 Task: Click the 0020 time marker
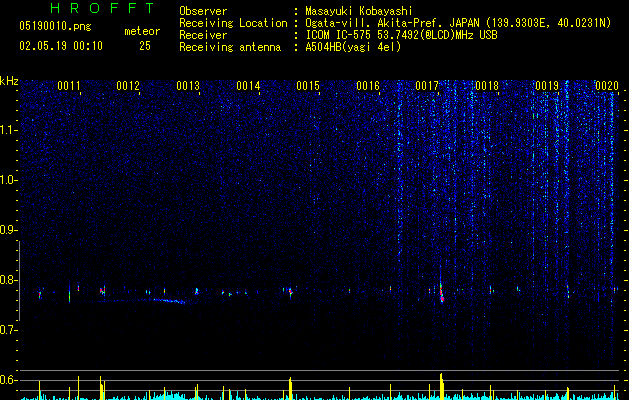click(x=607, y=85)
